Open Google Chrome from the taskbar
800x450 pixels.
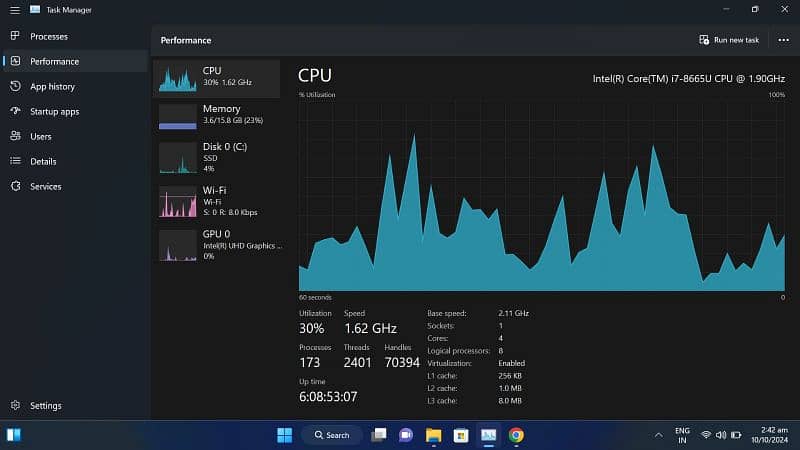[x=516, y=435]
